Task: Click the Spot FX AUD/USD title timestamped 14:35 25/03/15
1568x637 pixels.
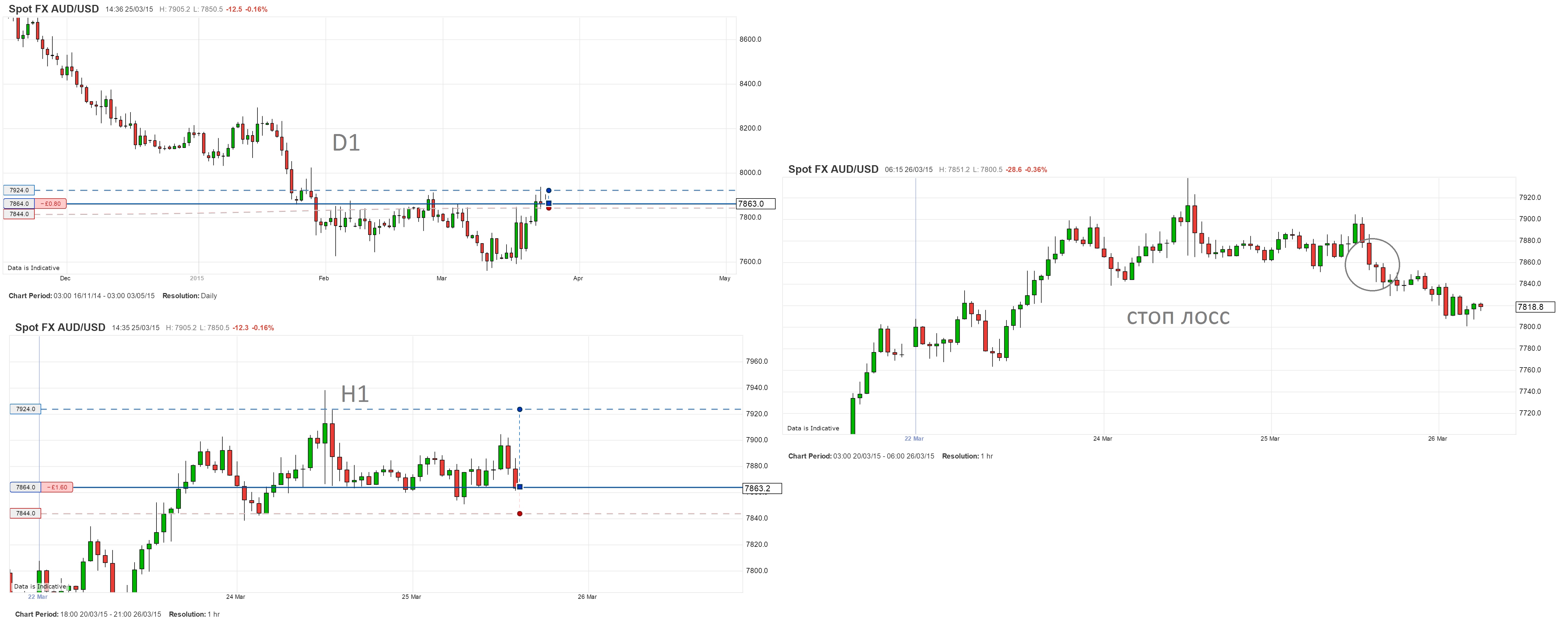Action: (60, 328)
